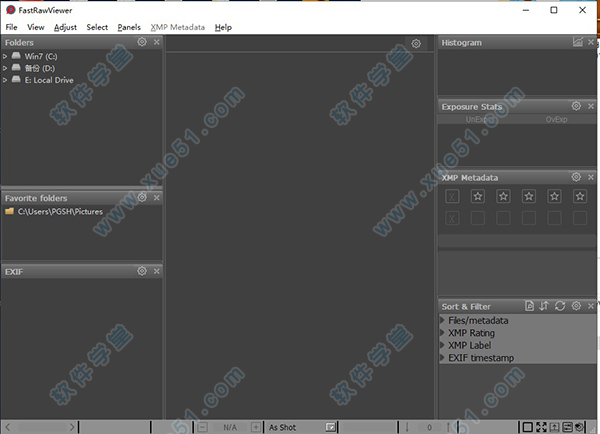Click the up arrow right of value 0

[x=448, y=427]
